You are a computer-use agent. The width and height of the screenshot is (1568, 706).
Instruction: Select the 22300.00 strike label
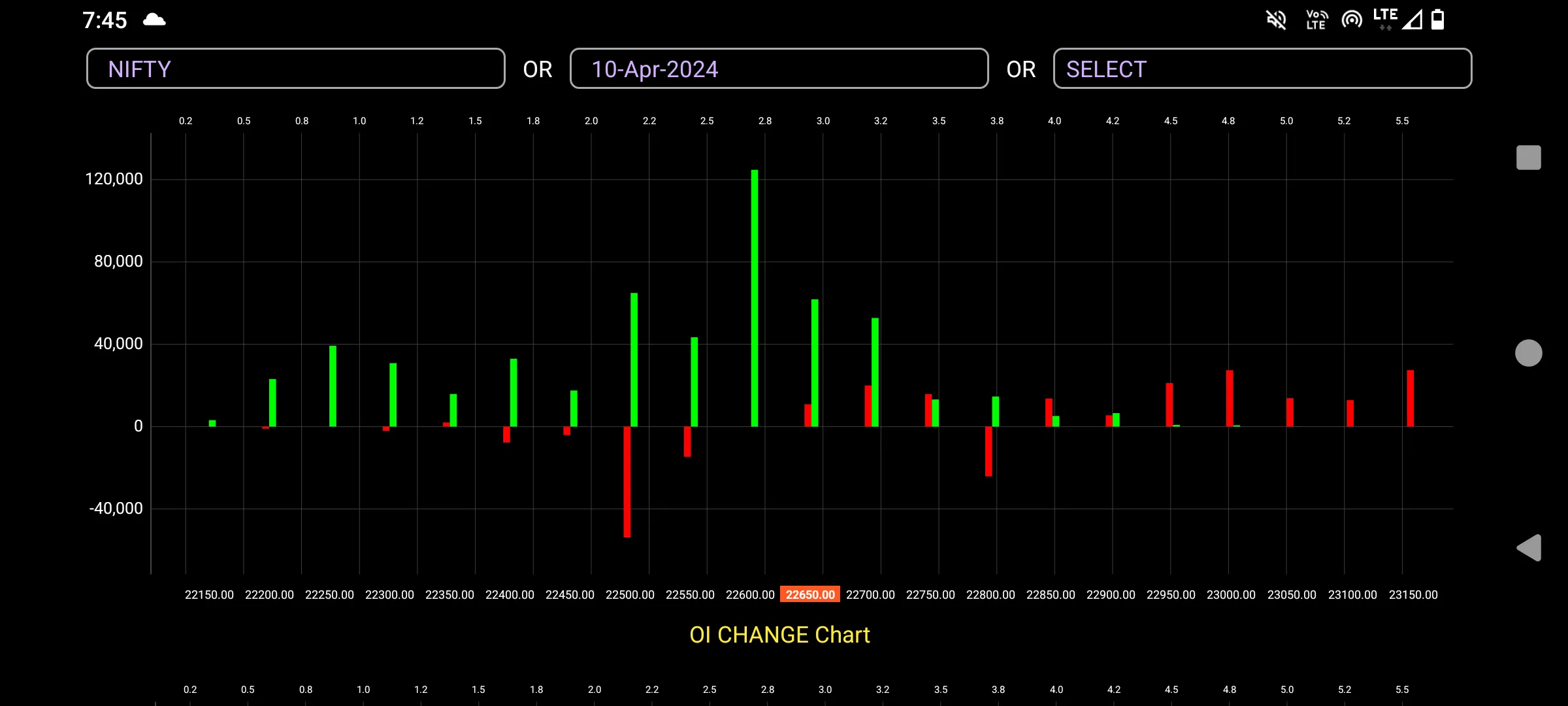(x=389, y=595)
